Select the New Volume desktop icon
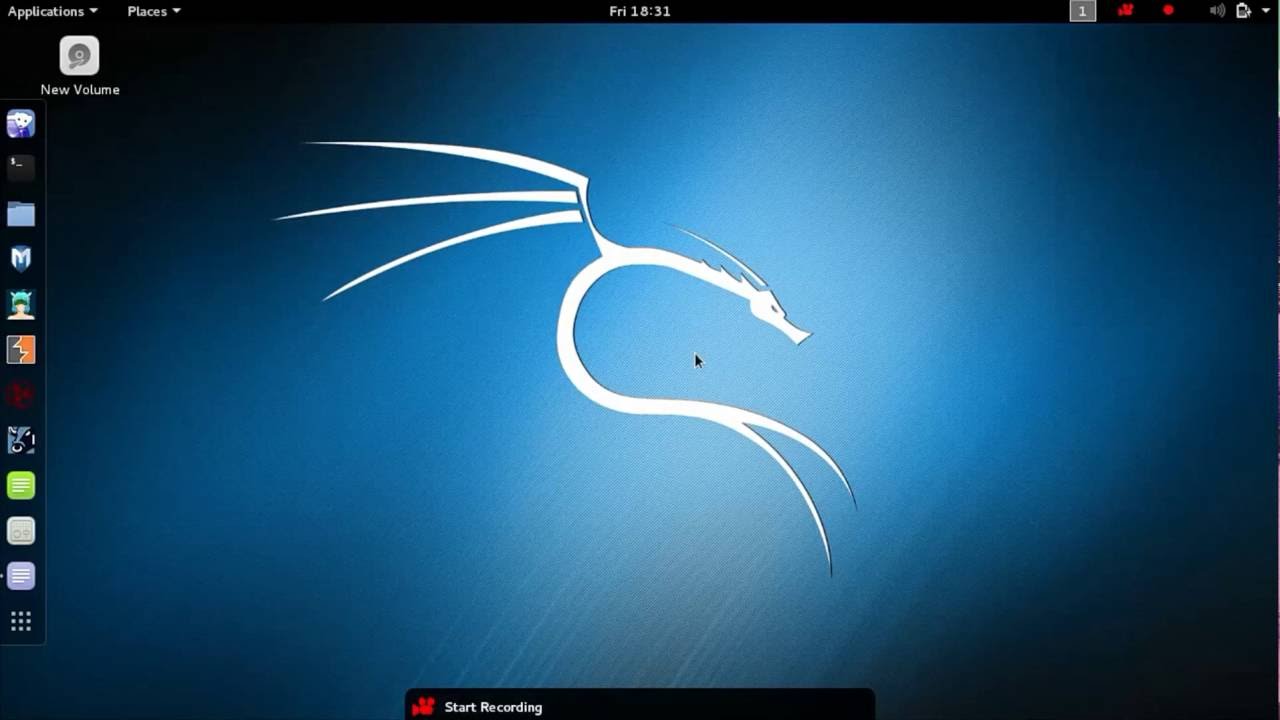This screenshot has width=1280, height=720. tap(79, 67)
